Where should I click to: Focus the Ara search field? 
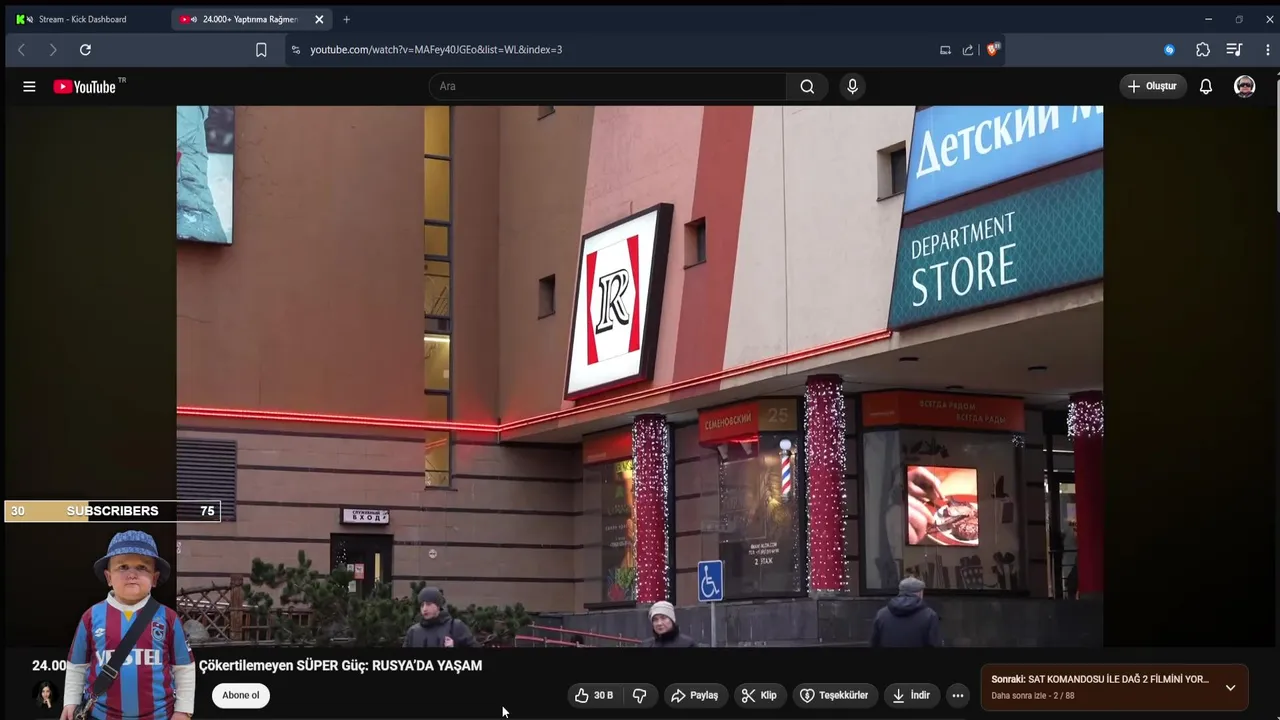[608, 87]
